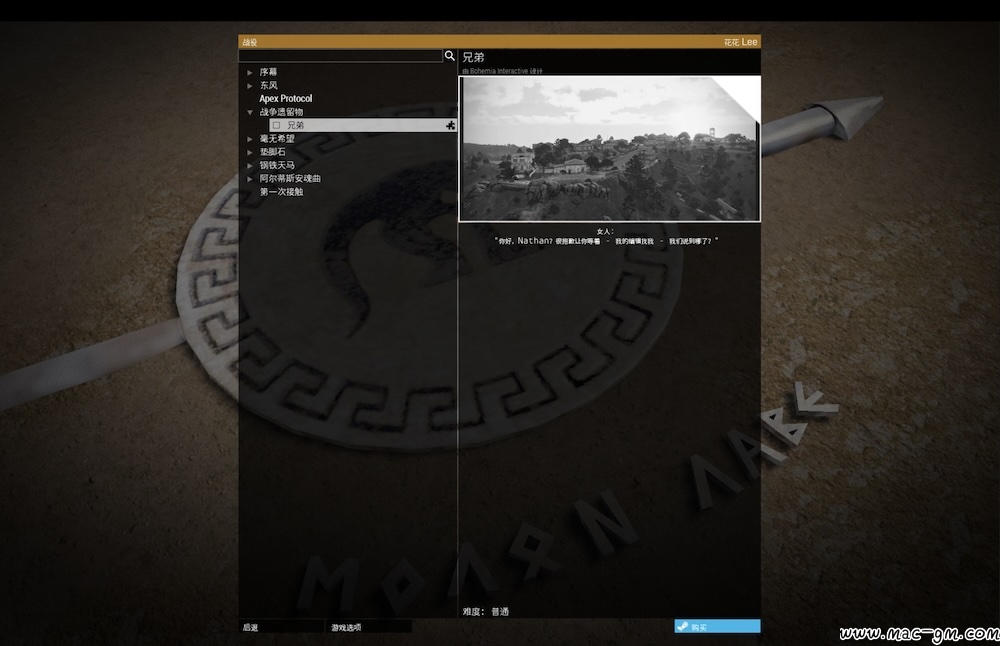The width and height of the screenshot is (1000, 646).
Task: Select the 序幕 campaign label
Action: tap(268, 72)
